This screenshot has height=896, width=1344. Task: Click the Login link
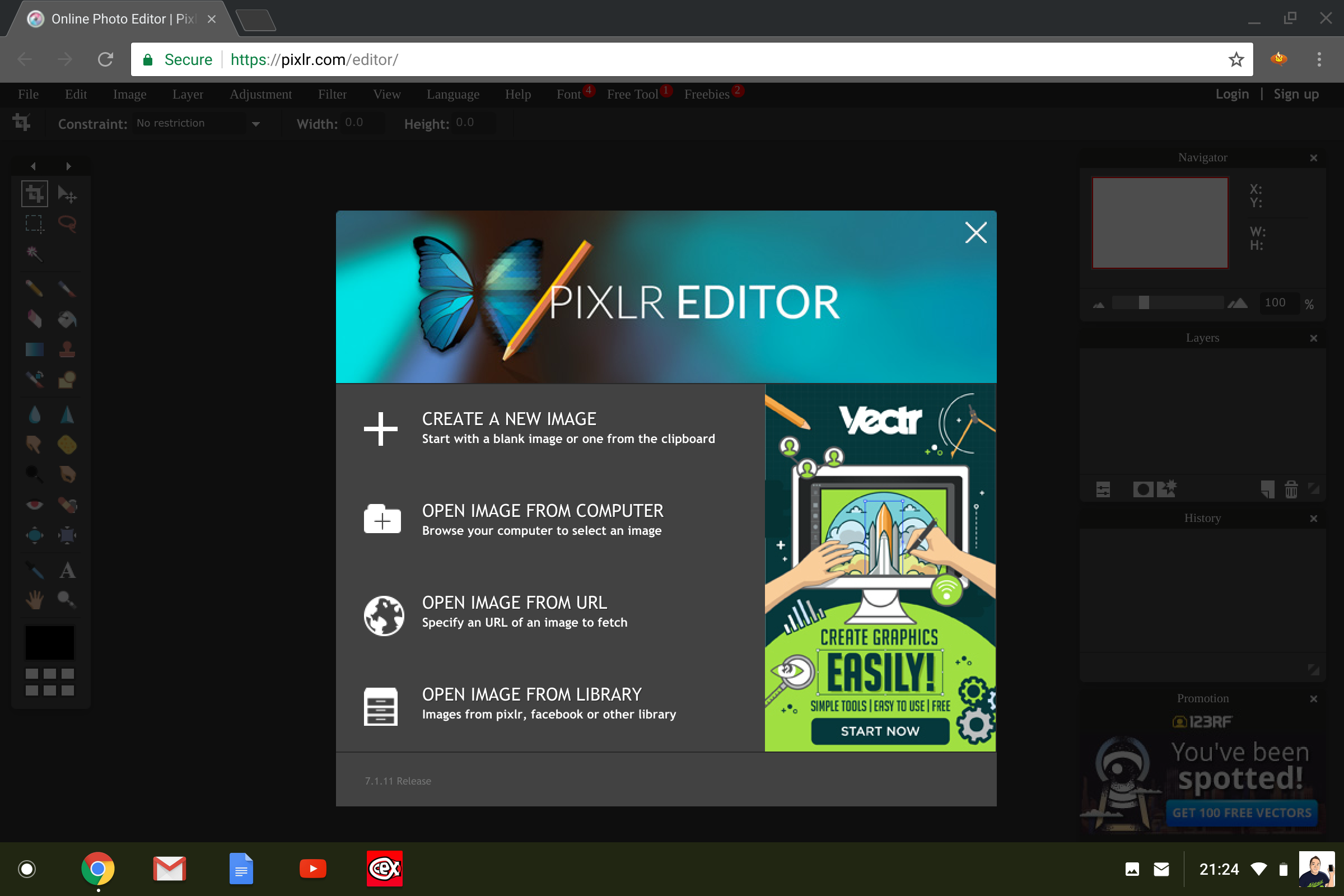(1231, 94)
